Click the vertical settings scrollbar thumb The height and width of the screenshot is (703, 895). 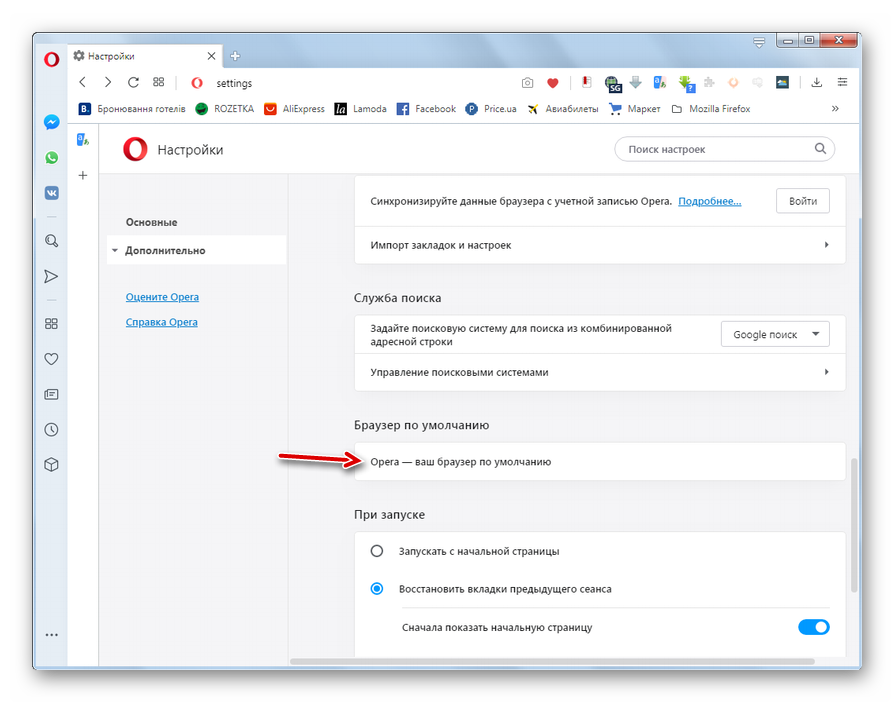pyautogui.click(x=854, y=525)
